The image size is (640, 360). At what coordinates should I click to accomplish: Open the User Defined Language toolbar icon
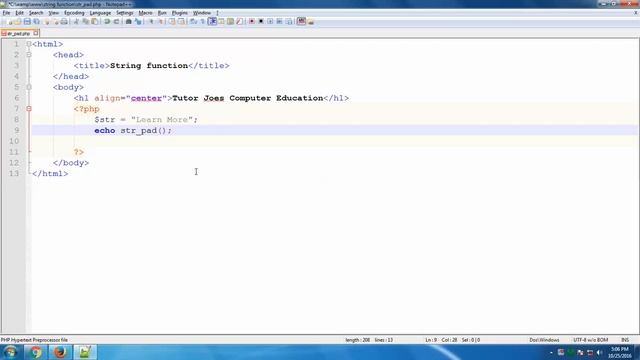221,21
